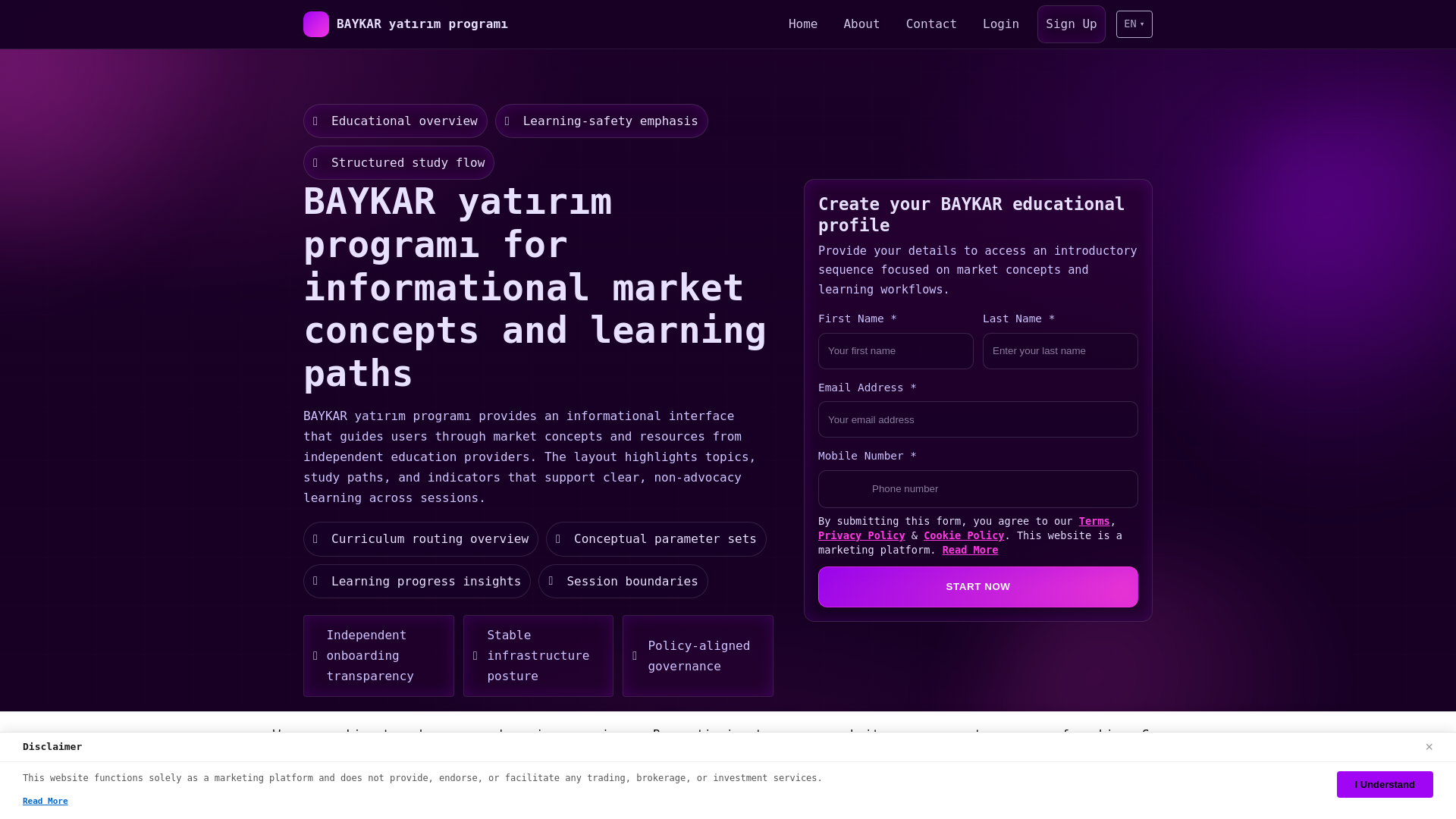The width and height of the screenshot is (1456, 819).
Task: Click the Email Address input field
Action: tap(978, 419)
